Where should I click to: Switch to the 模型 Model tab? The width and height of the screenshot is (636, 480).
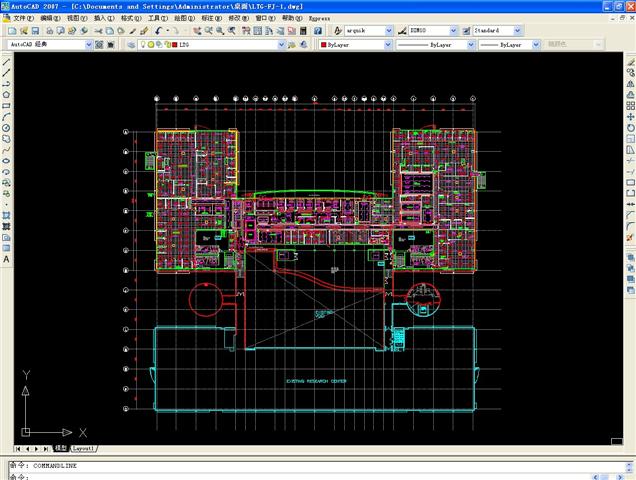coord(61,448)
